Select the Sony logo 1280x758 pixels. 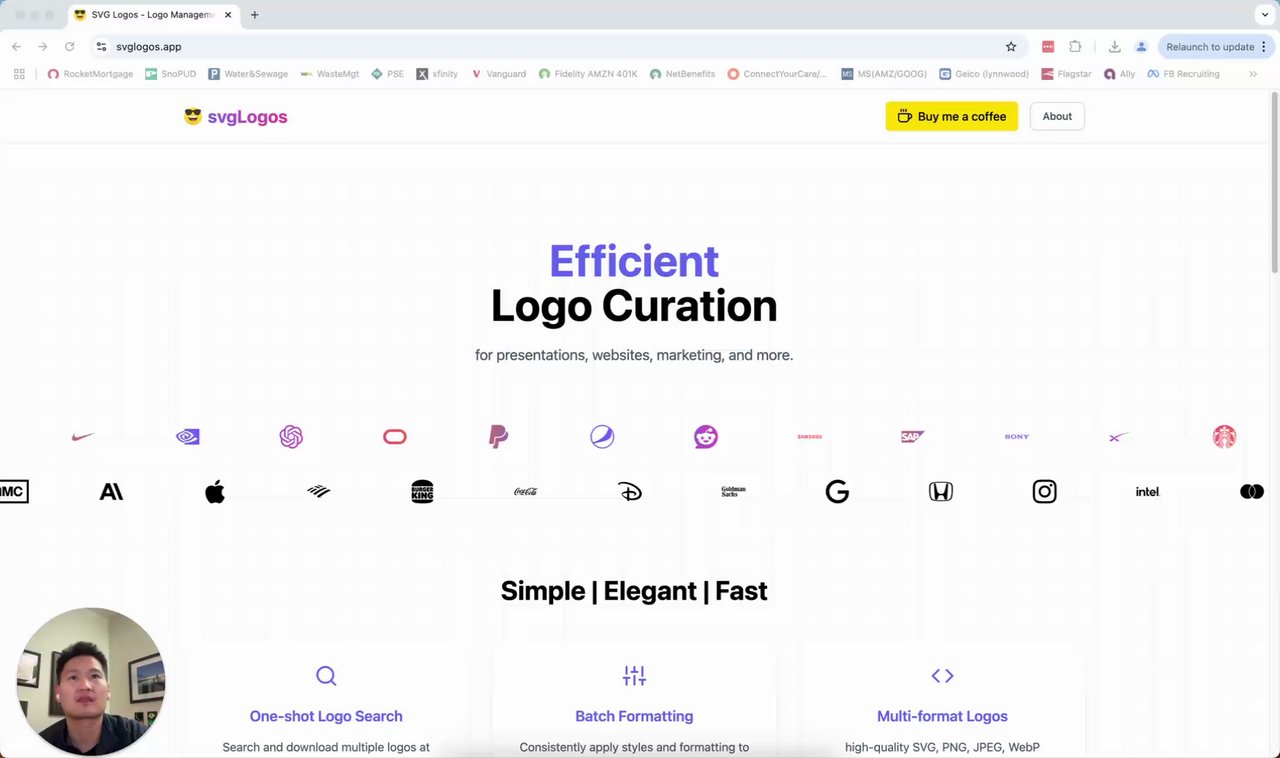1017,437
